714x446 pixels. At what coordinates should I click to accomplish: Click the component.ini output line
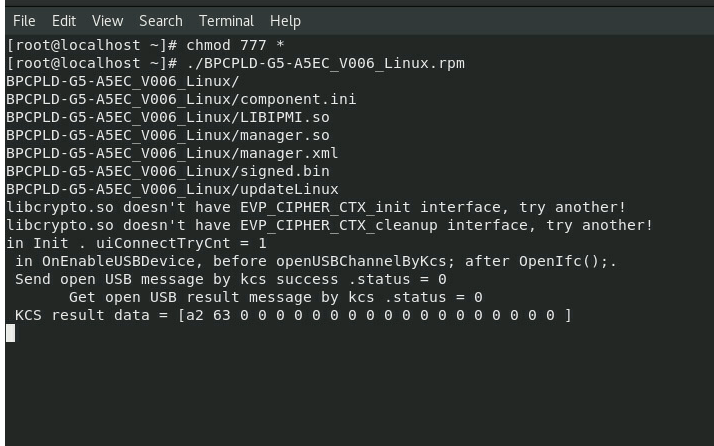(181, 99)
